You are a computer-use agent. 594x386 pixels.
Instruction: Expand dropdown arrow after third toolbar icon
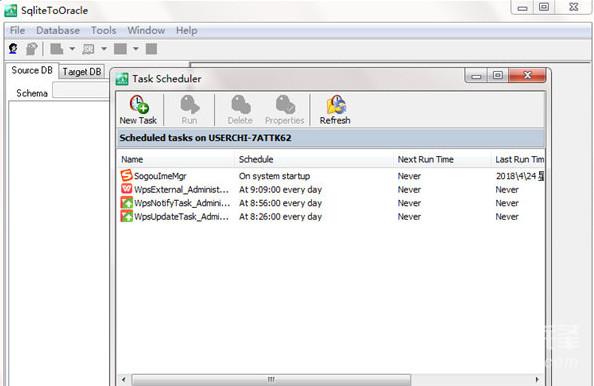click(x=72, y=49)
